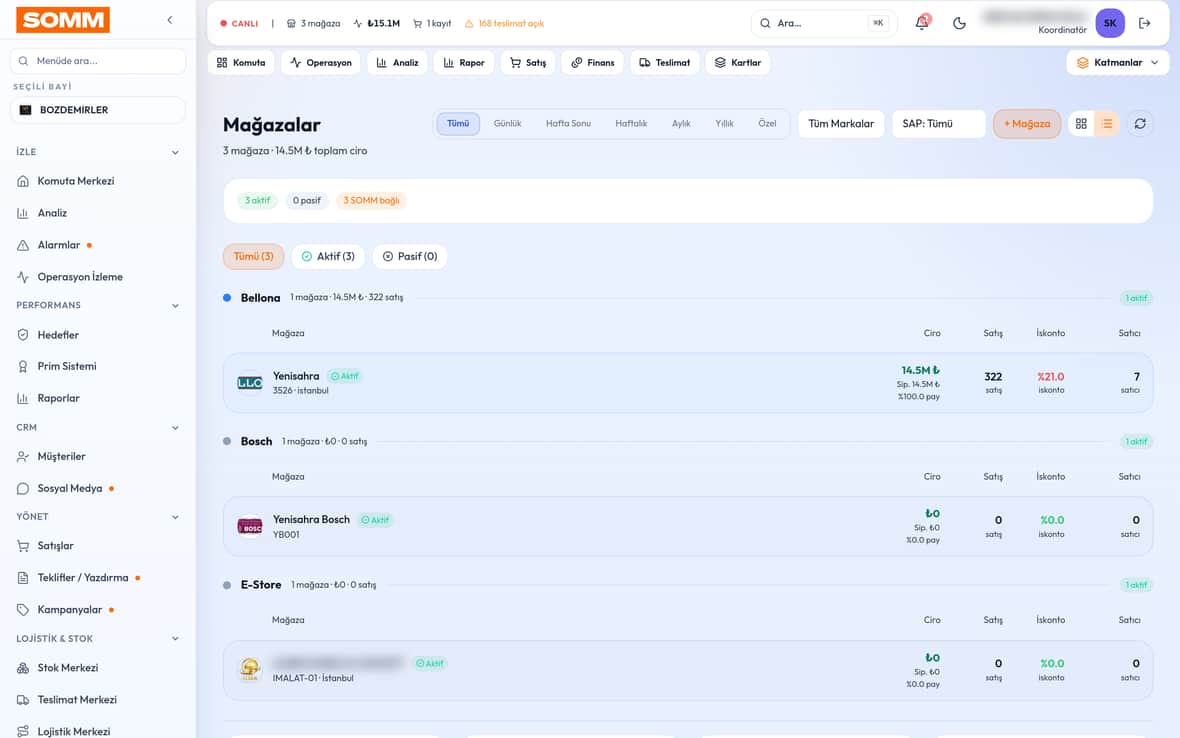Viewport: 1180px width, 738px height.
Task: Collapse the sidebar with the chevron
Action: (x=170, y=20)
